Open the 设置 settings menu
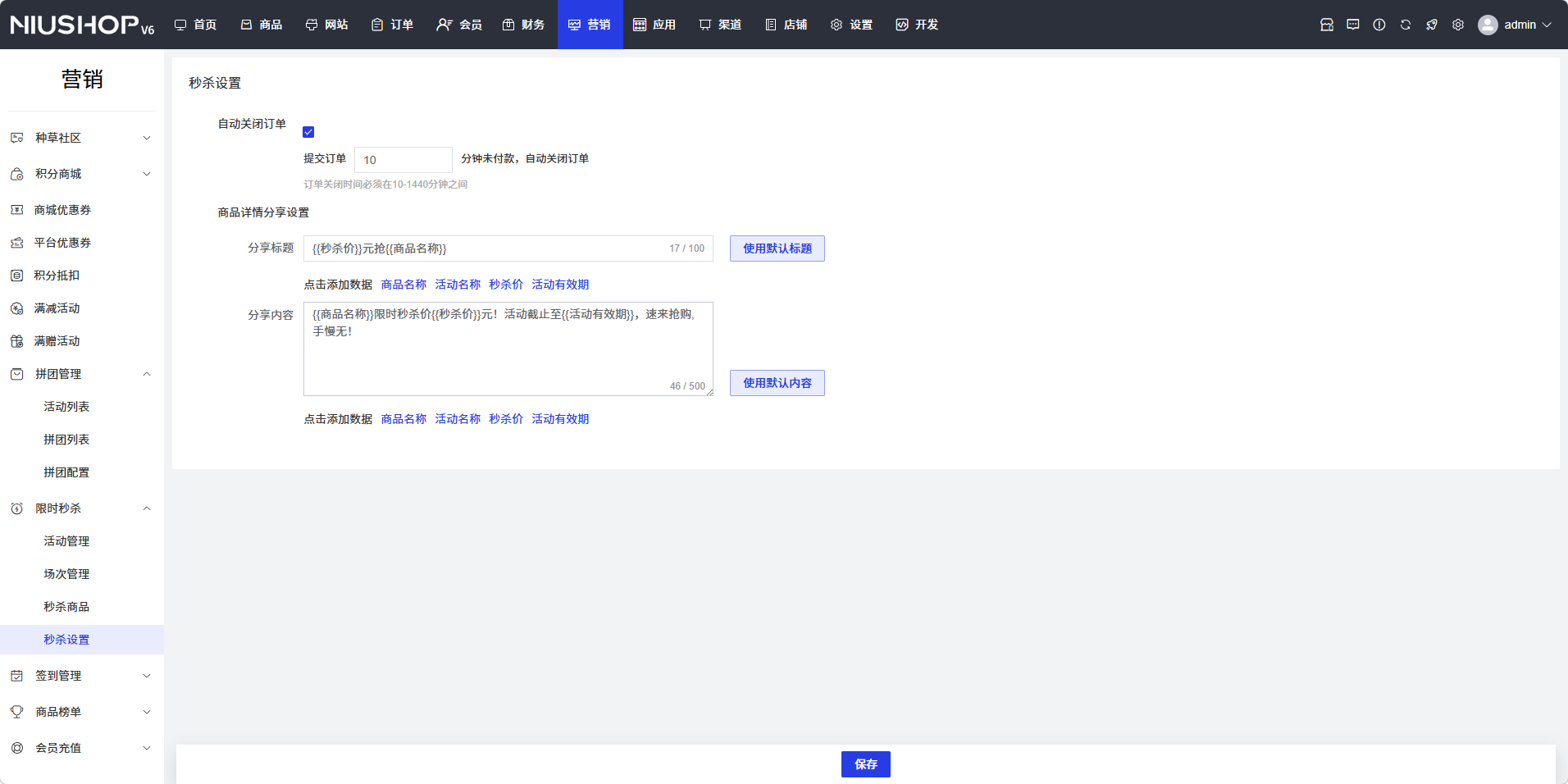1568x784 pixels. point(852,25)
